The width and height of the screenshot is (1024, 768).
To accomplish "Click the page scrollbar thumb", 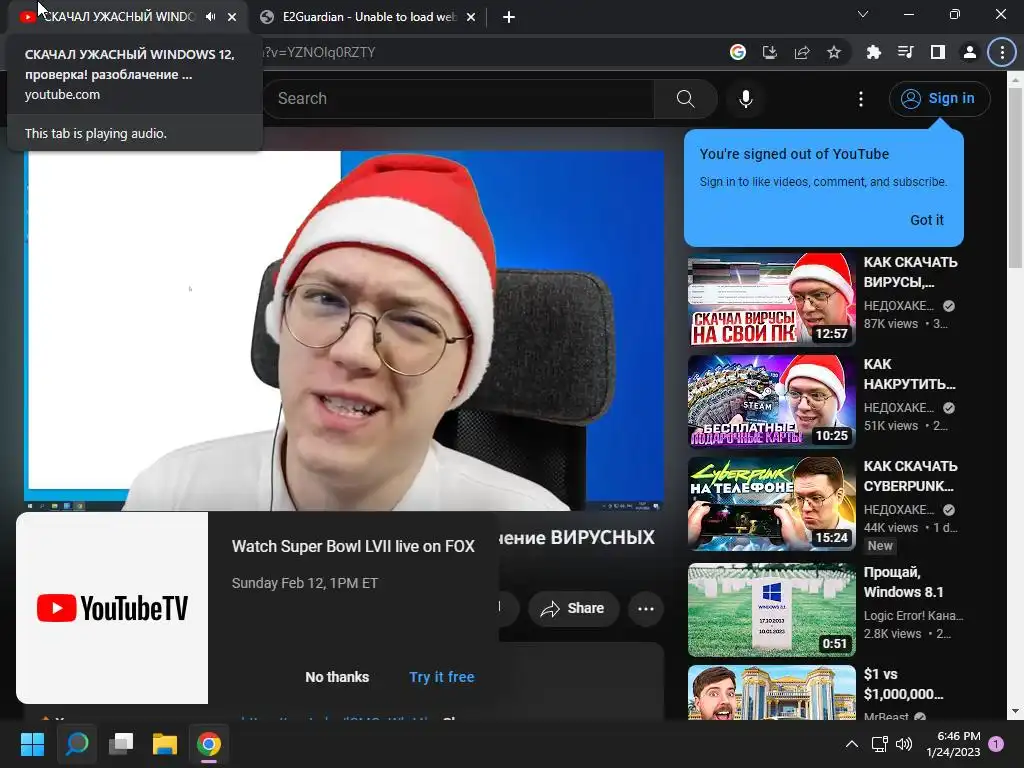I will [x=1015, y=178].
